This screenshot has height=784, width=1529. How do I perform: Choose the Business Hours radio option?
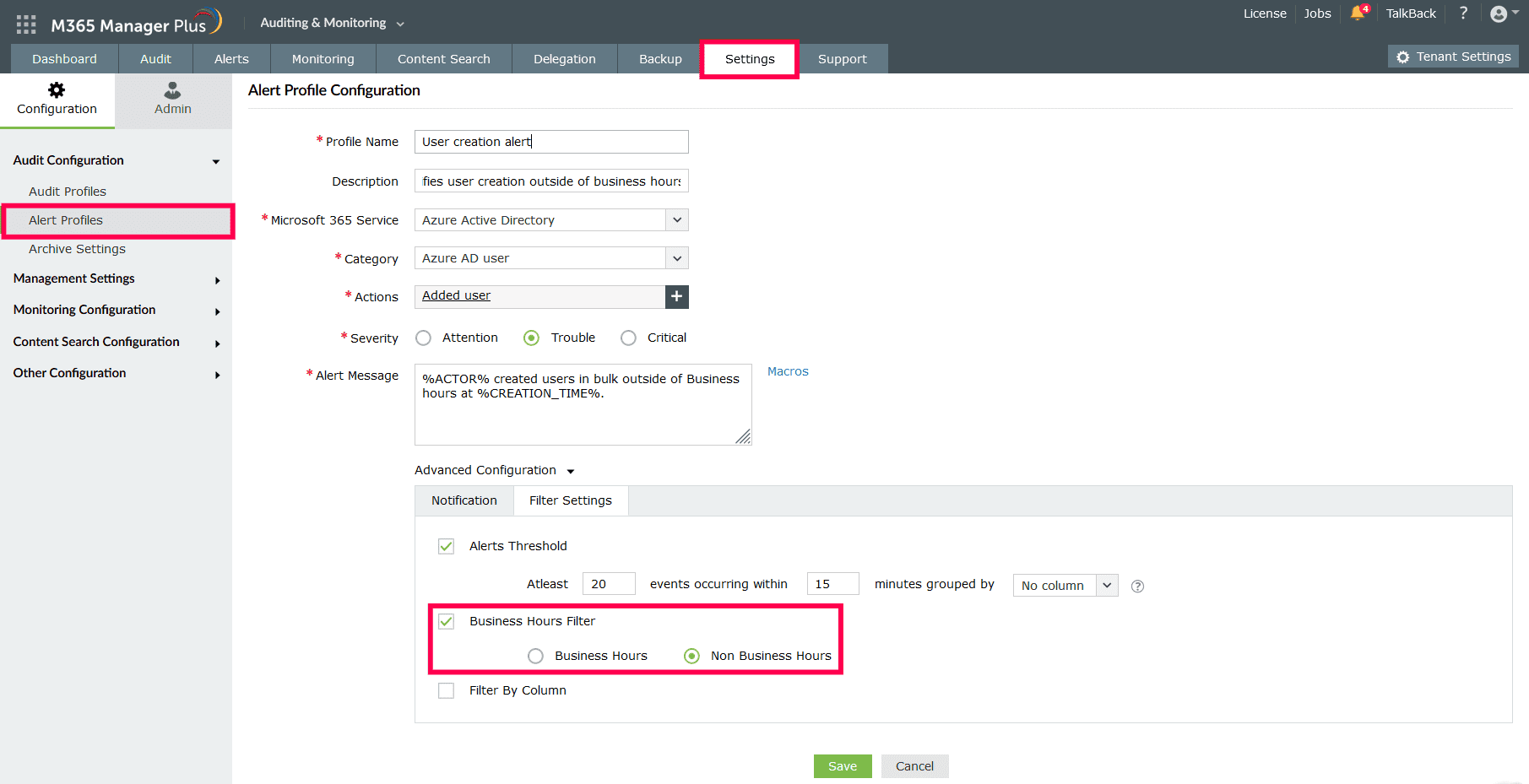[x=535, y=656]
